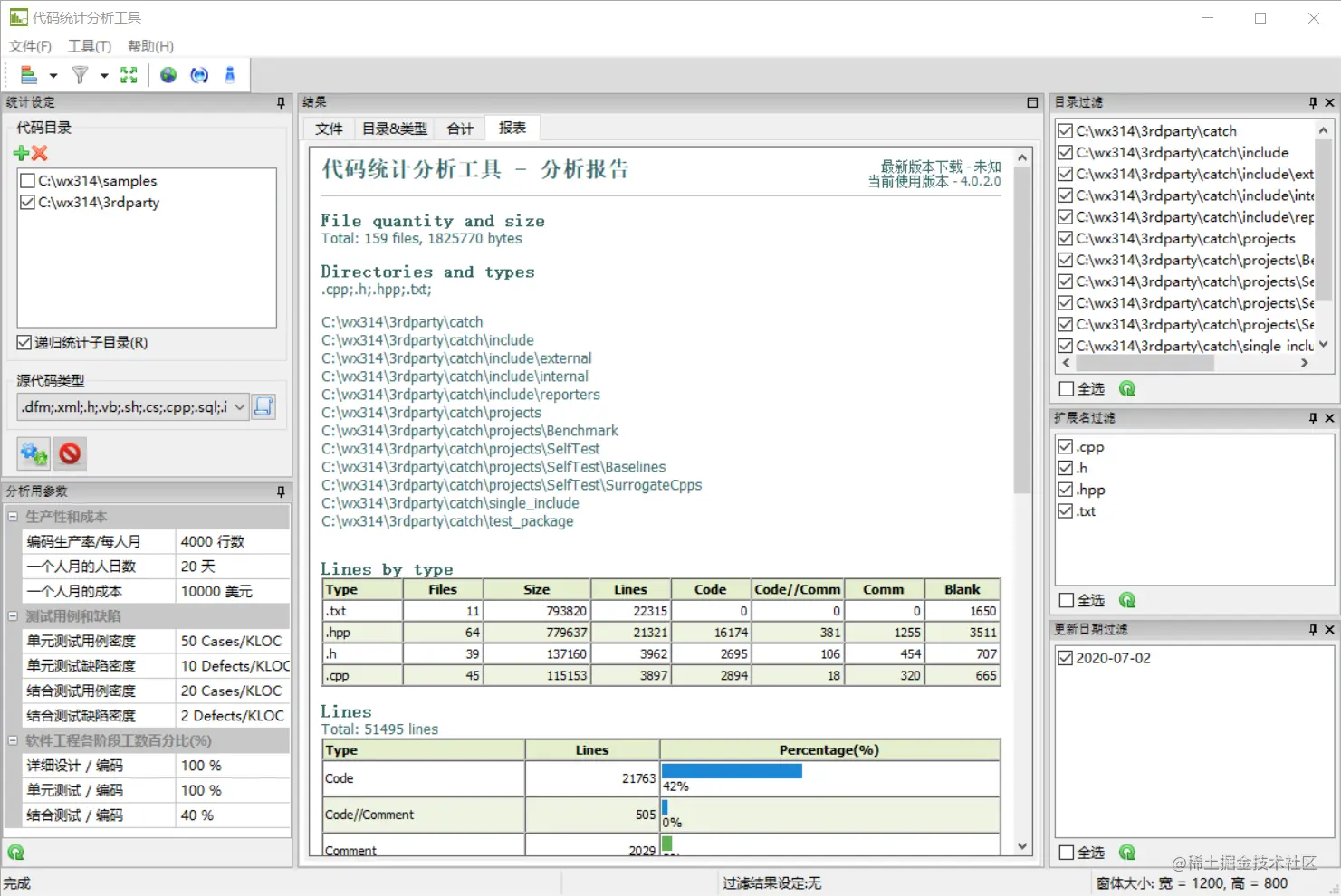
Task: Uncheck the .hpp extension filter
Action: click(1066, 490)
